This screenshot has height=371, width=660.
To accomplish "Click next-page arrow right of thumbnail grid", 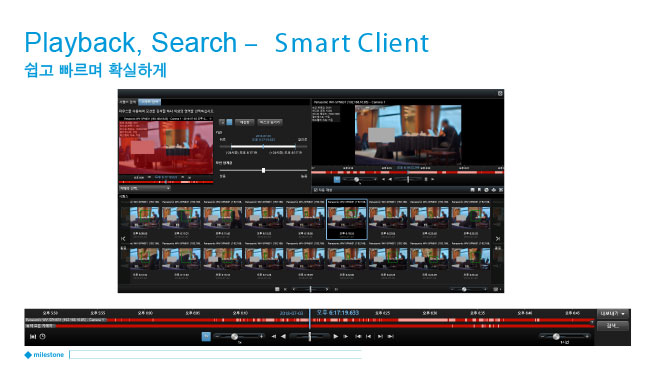I will pyautogui.click(x=498, y=239).
